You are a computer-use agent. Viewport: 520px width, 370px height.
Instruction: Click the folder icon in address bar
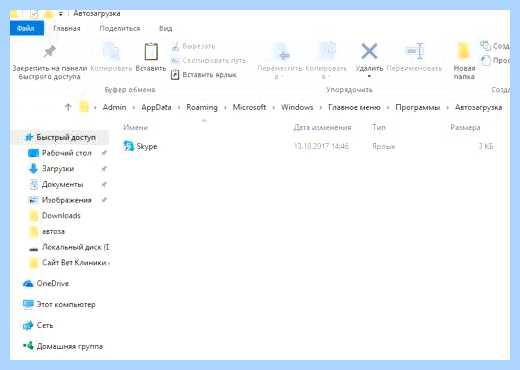pyautogui.click(x=84, y=107)
